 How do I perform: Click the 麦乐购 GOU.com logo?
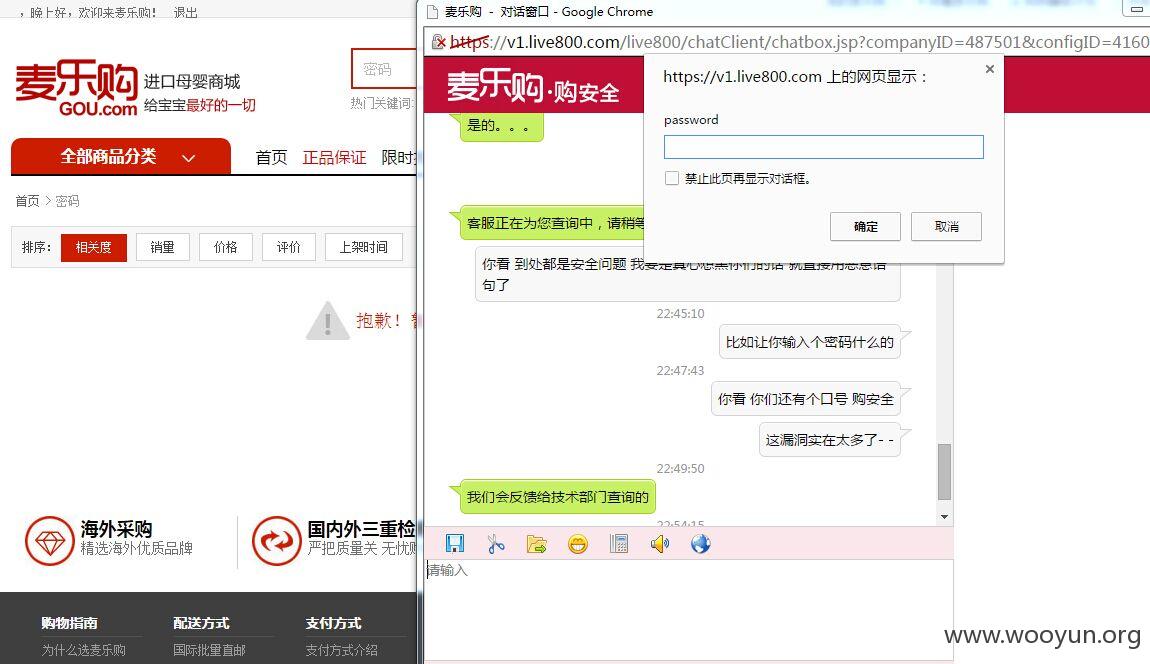(76, 88)
